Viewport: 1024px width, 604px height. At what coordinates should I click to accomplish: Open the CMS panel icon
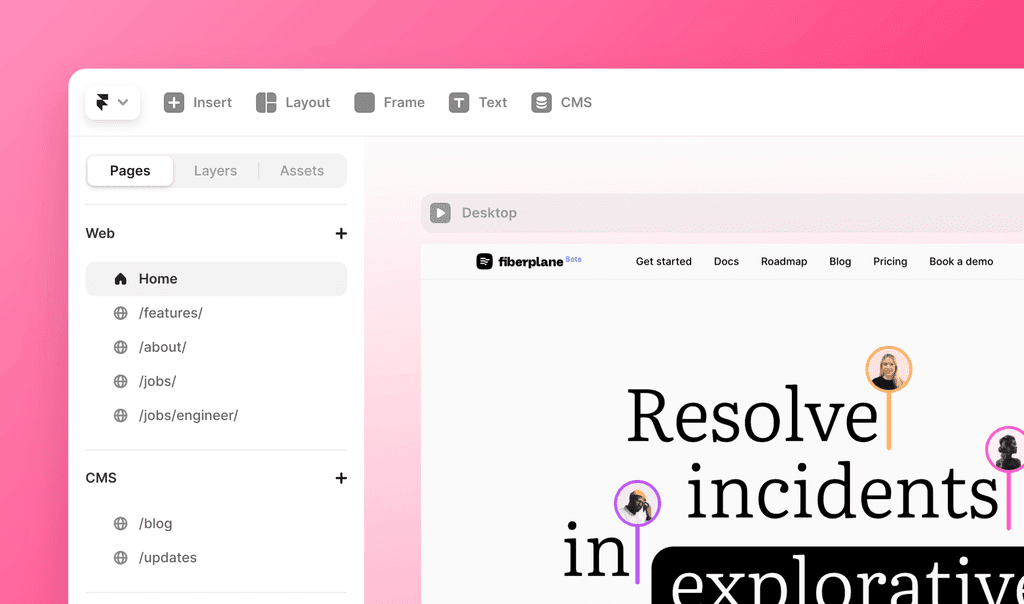pos(541,102)
